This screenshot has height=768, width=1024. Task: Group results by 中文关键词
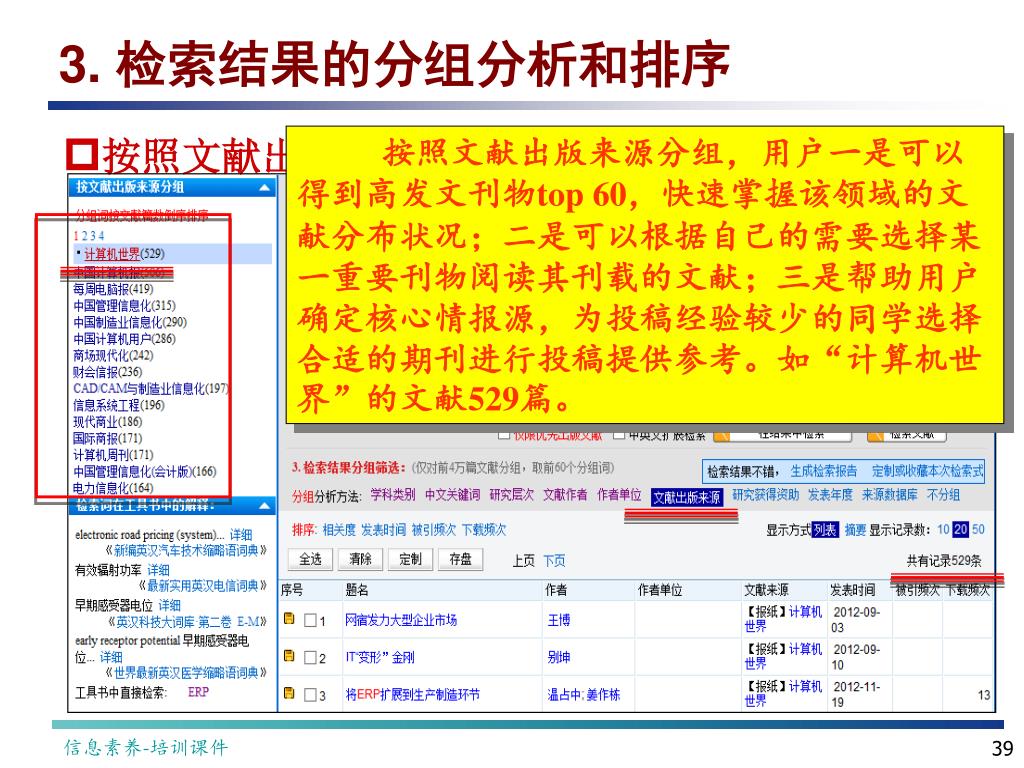[x=452, y=495]
